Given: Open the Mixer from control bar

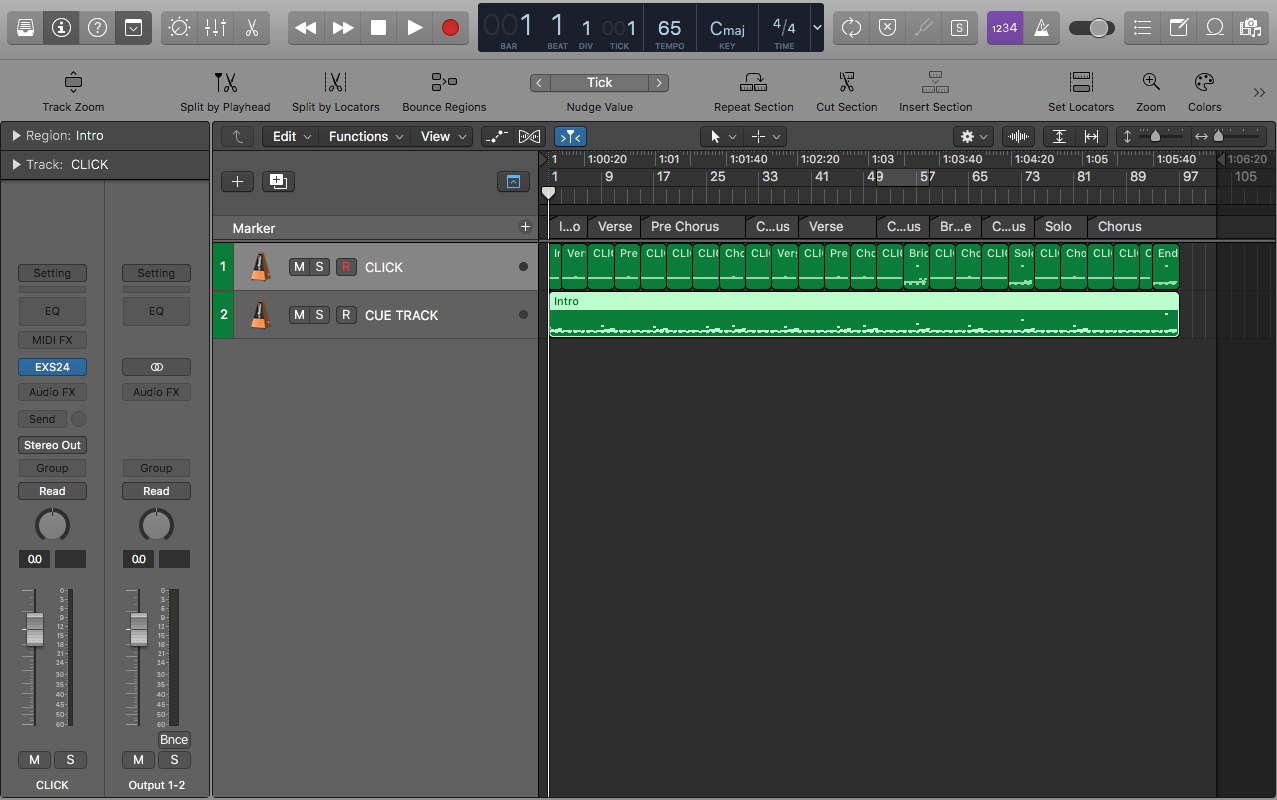Looking at the screenshot, I should (x=215, y=28).
